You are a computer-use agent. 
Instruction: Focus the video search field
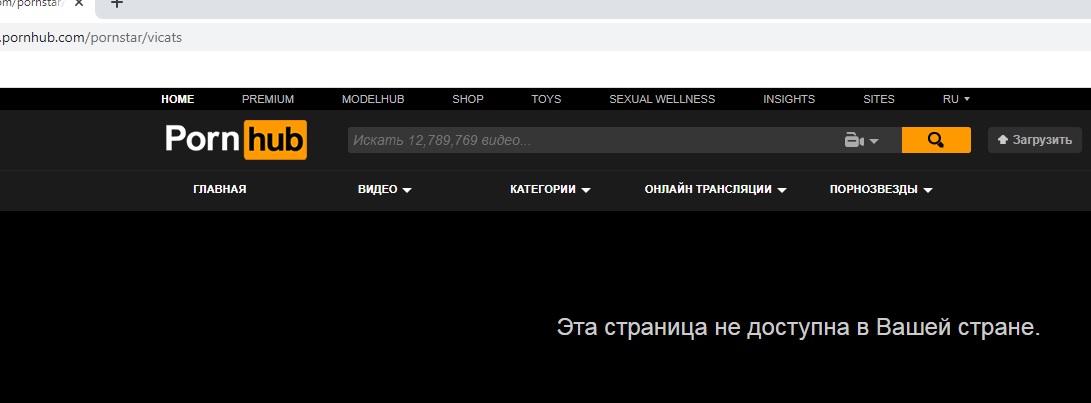tap(591, 140)
